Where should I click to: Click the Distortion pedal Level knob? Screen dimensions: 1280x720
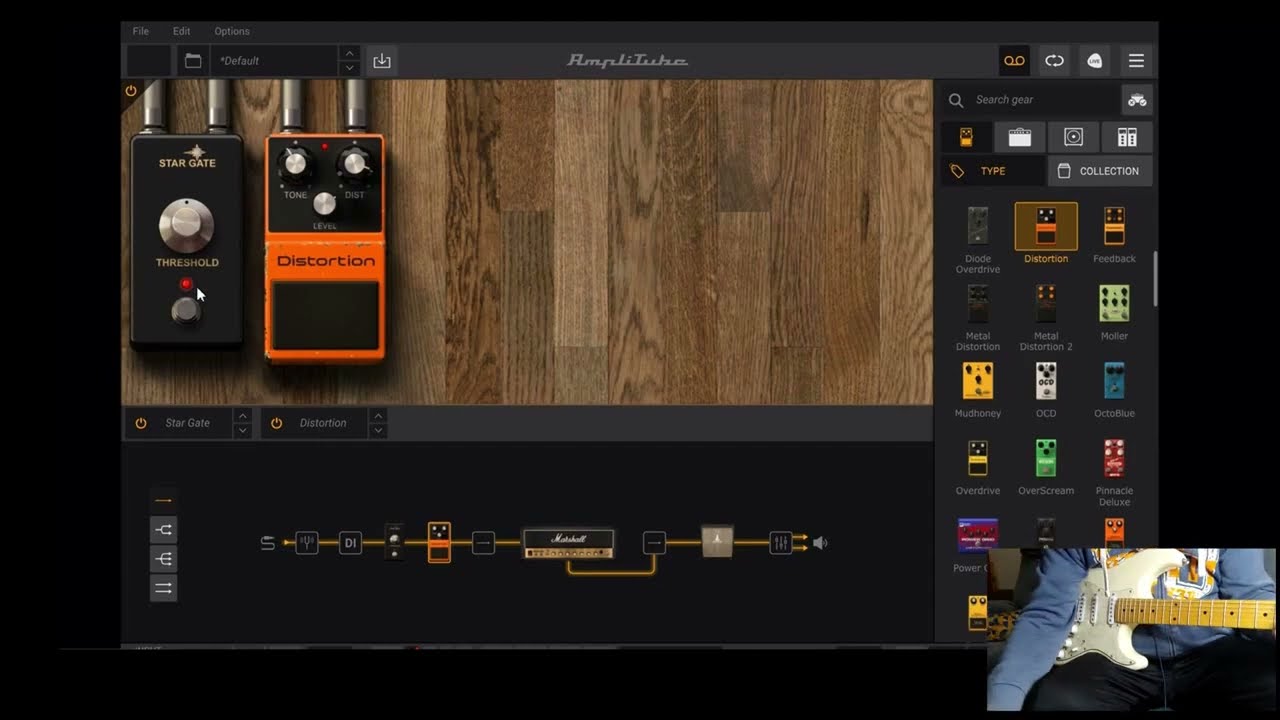pyautogui.click(x=325, y=204)
